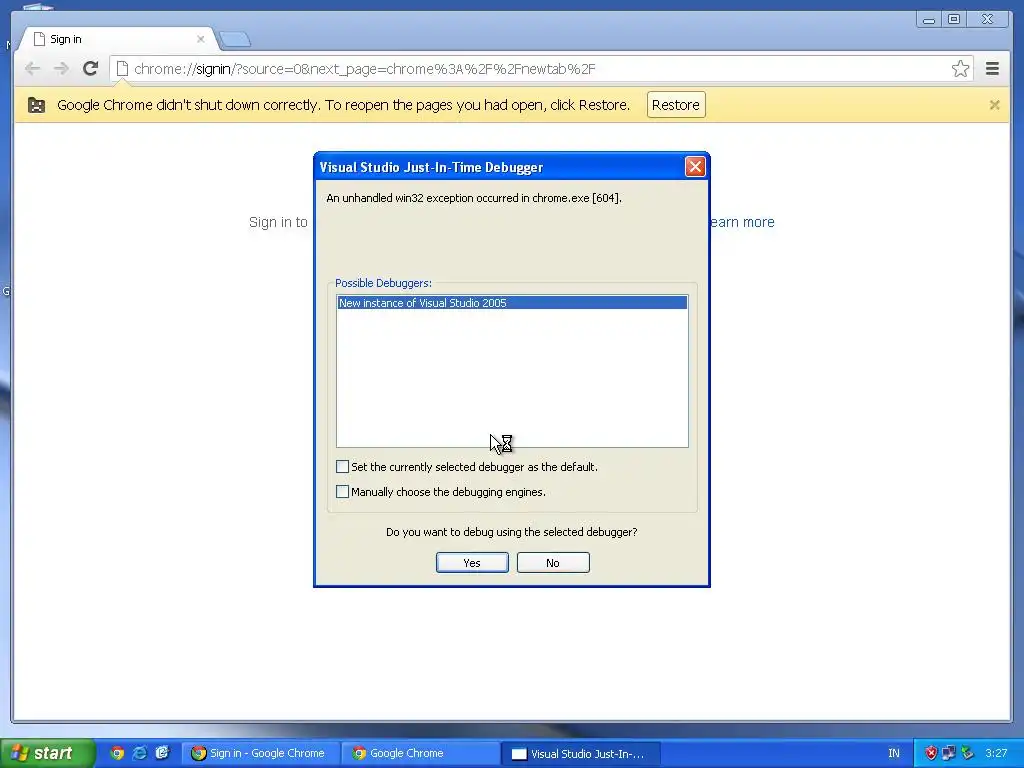The height and width of the screenshot is (768, 1024).
Task: Switch to Sign in - Google Chrome taskbar button
Action: [260, 754]
